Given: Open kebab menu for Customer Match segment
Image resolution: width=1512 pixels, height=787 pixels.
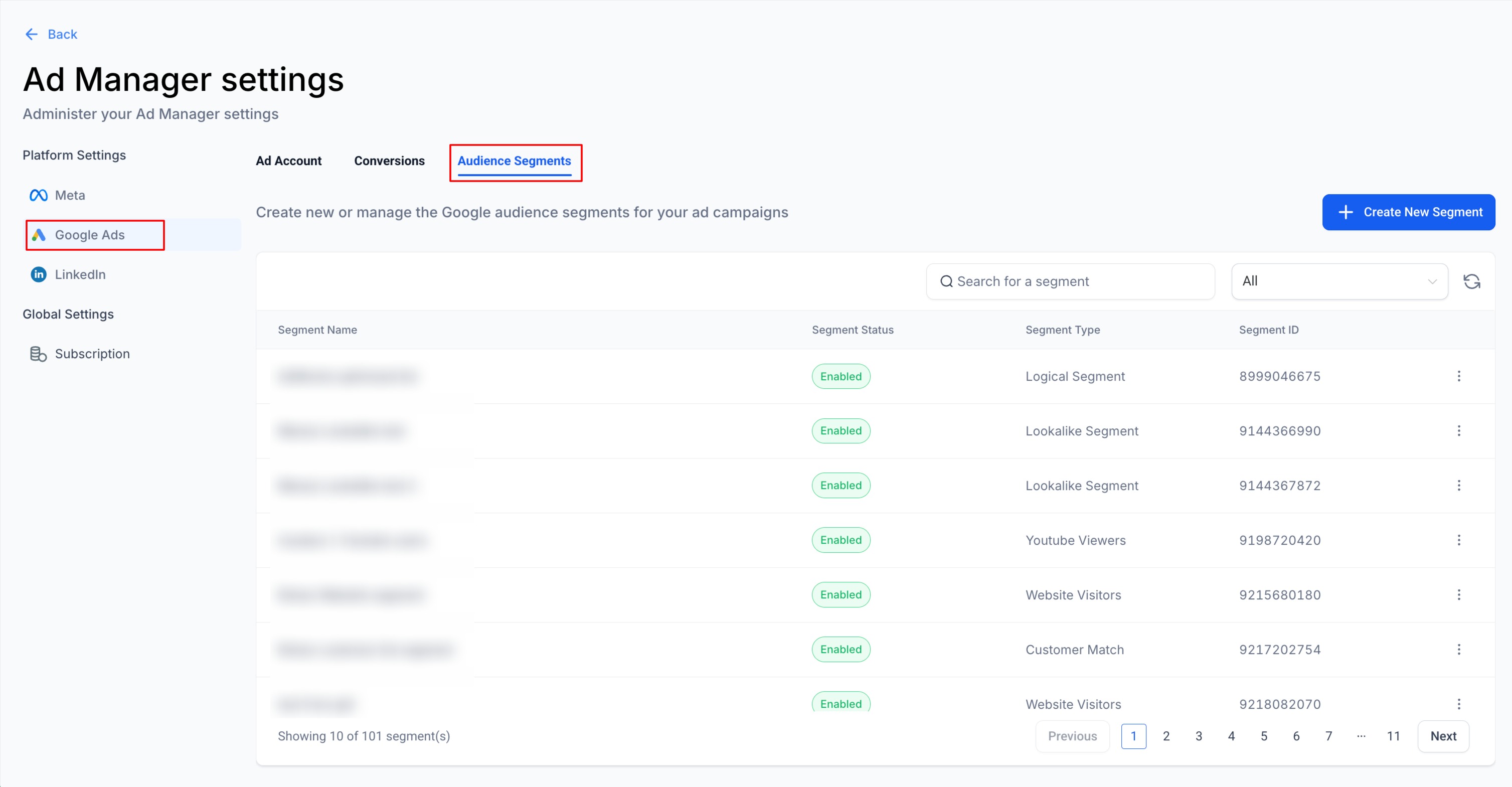Looking at the screenshot, I should [1458, 649].
